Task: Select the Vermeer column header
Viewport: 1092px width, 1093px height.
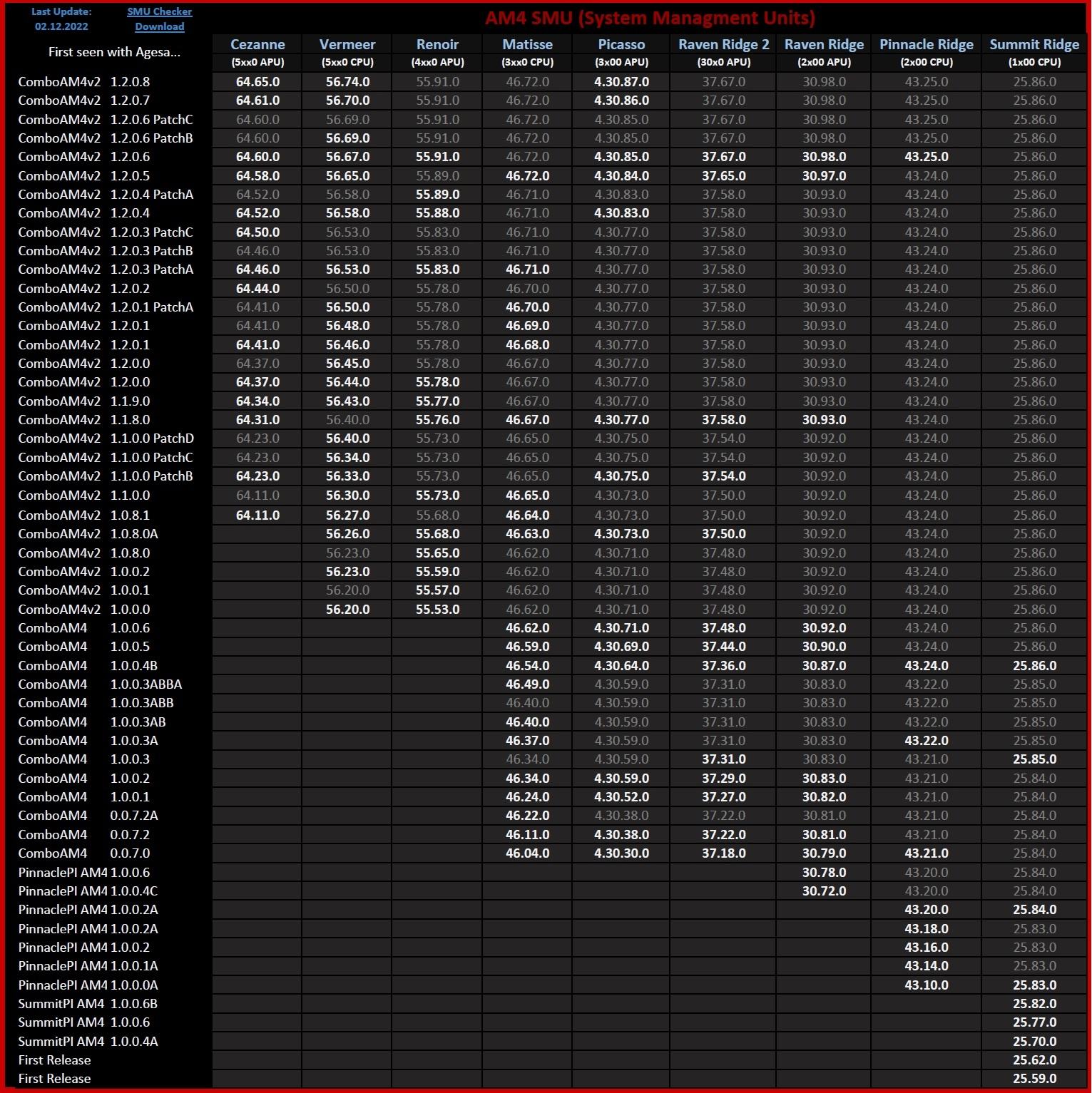Action: (347, 44)
